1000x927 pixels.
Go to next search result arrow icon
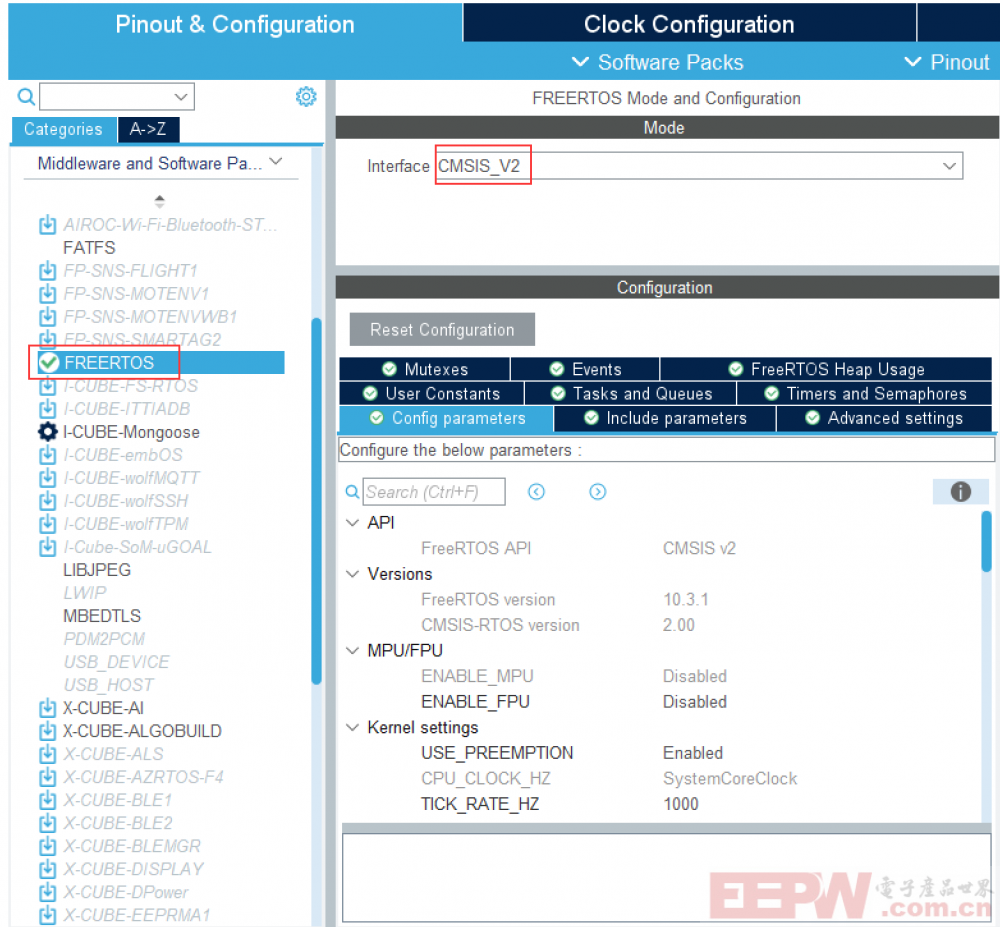[598, 492]
